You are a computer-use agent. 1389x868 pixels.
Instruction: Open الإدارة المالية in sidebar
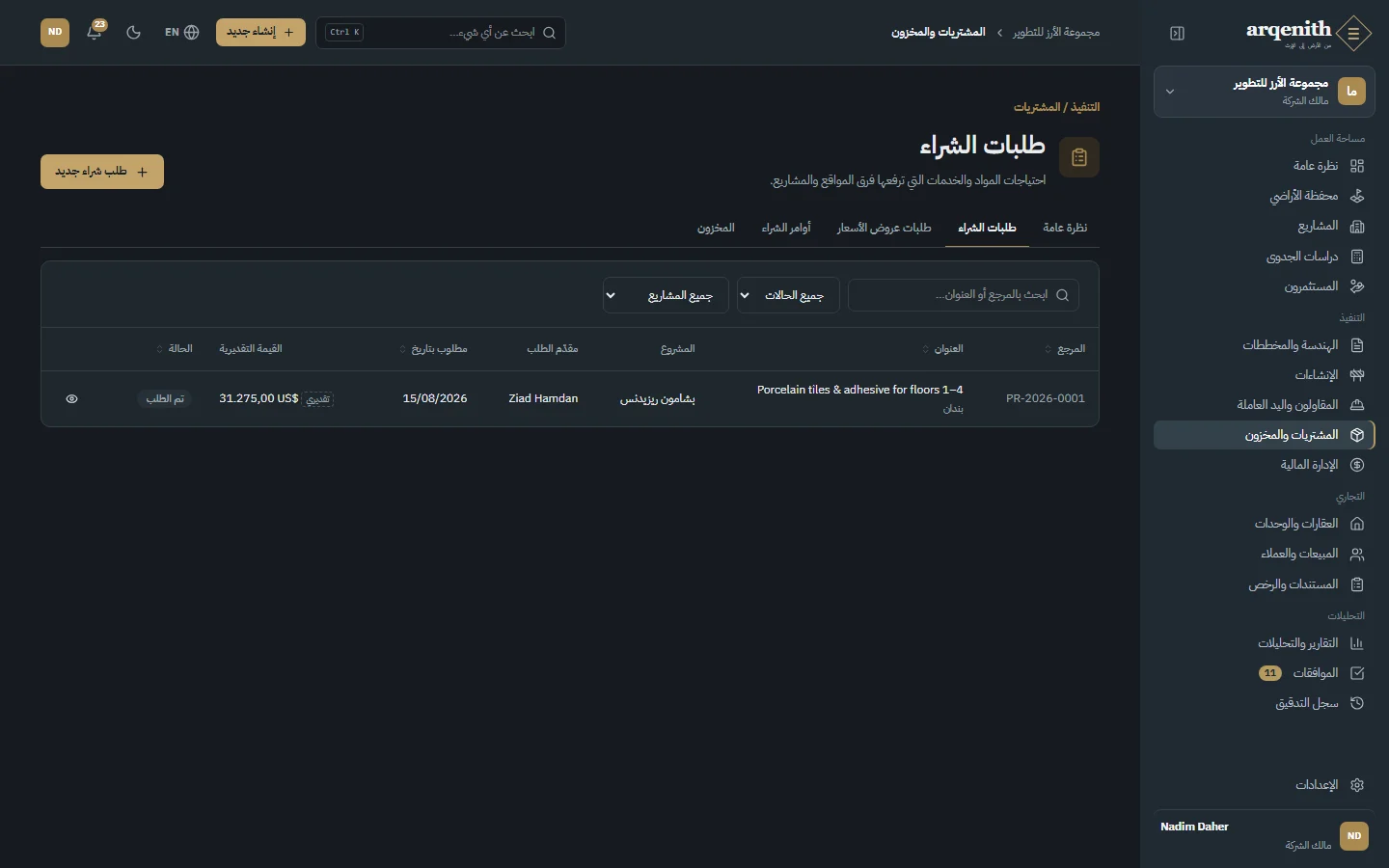pyautogui.click(x=1265, y=465)
